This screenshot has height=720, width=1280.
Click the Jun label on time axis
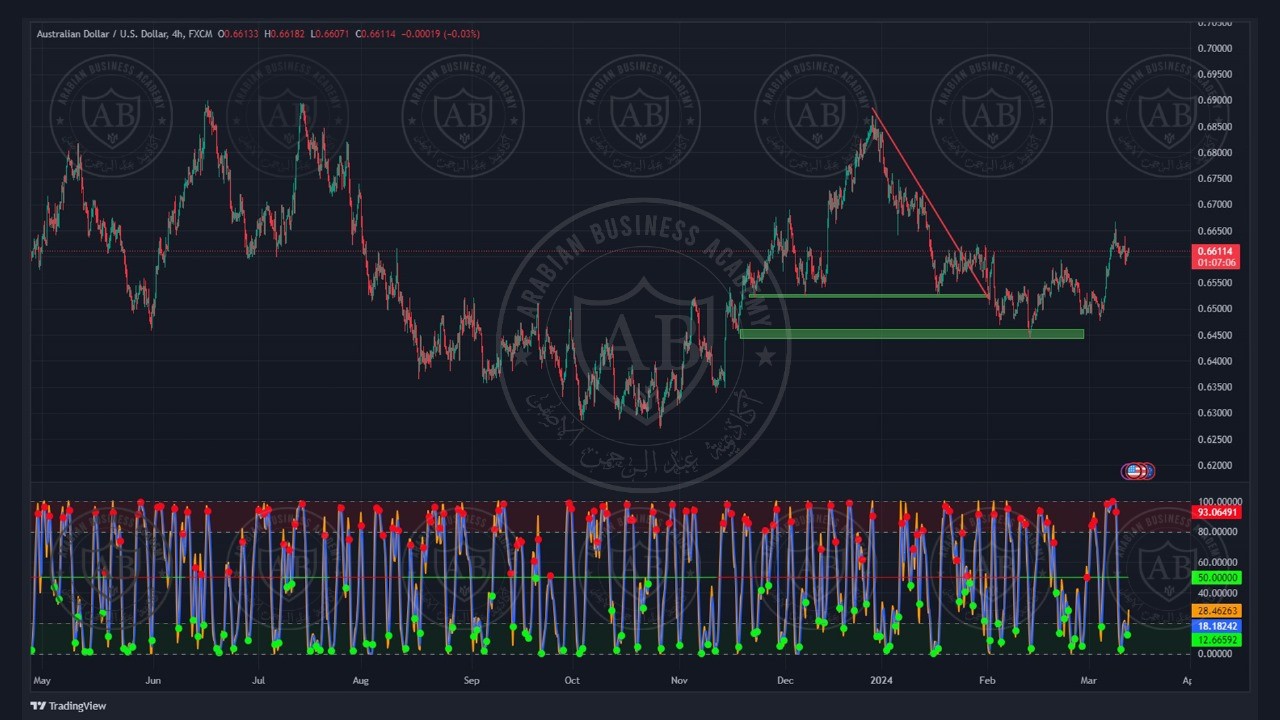coord(153,681)
